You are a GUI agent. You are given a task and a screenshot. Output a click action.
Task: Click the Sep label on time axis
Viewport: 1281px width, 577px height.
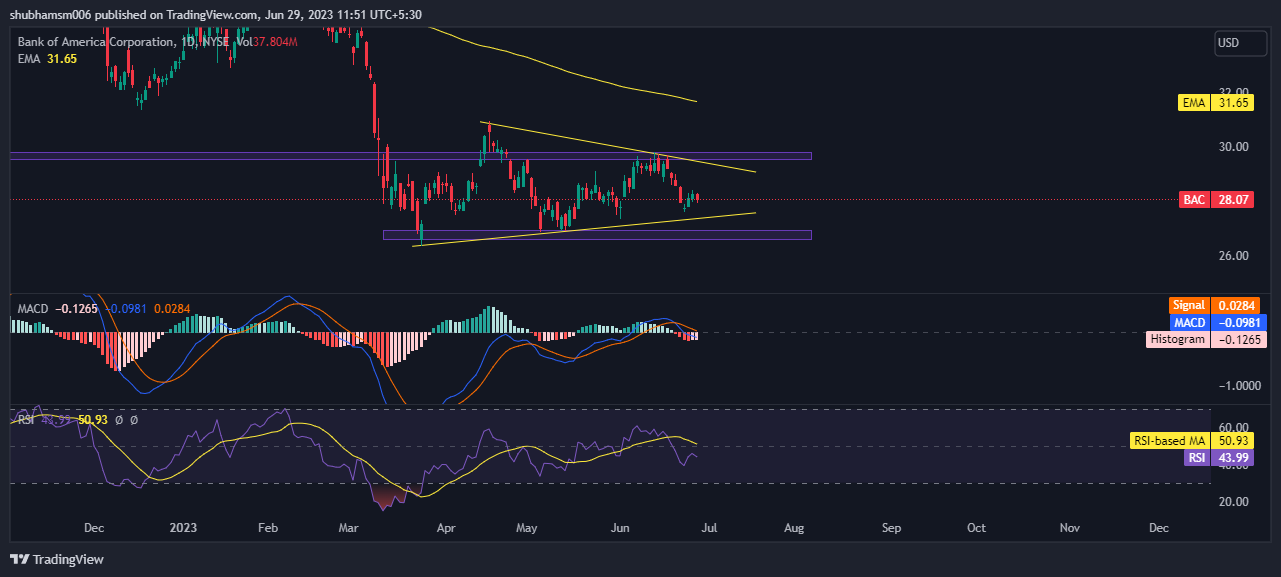coord(891,527)
